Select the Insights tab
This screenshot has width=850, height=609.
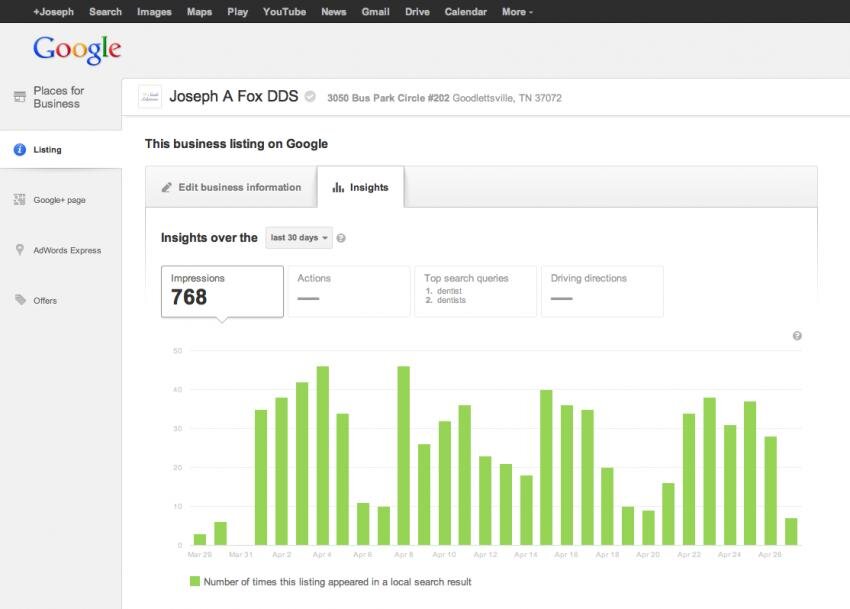360,187
